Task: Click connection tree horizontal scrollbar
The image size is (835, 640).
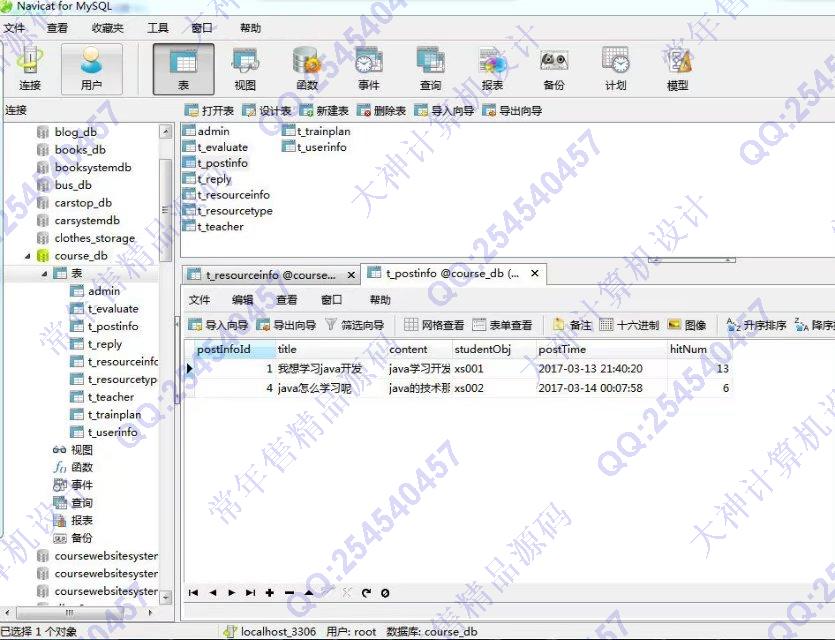Action: click(x=69, y=612)
